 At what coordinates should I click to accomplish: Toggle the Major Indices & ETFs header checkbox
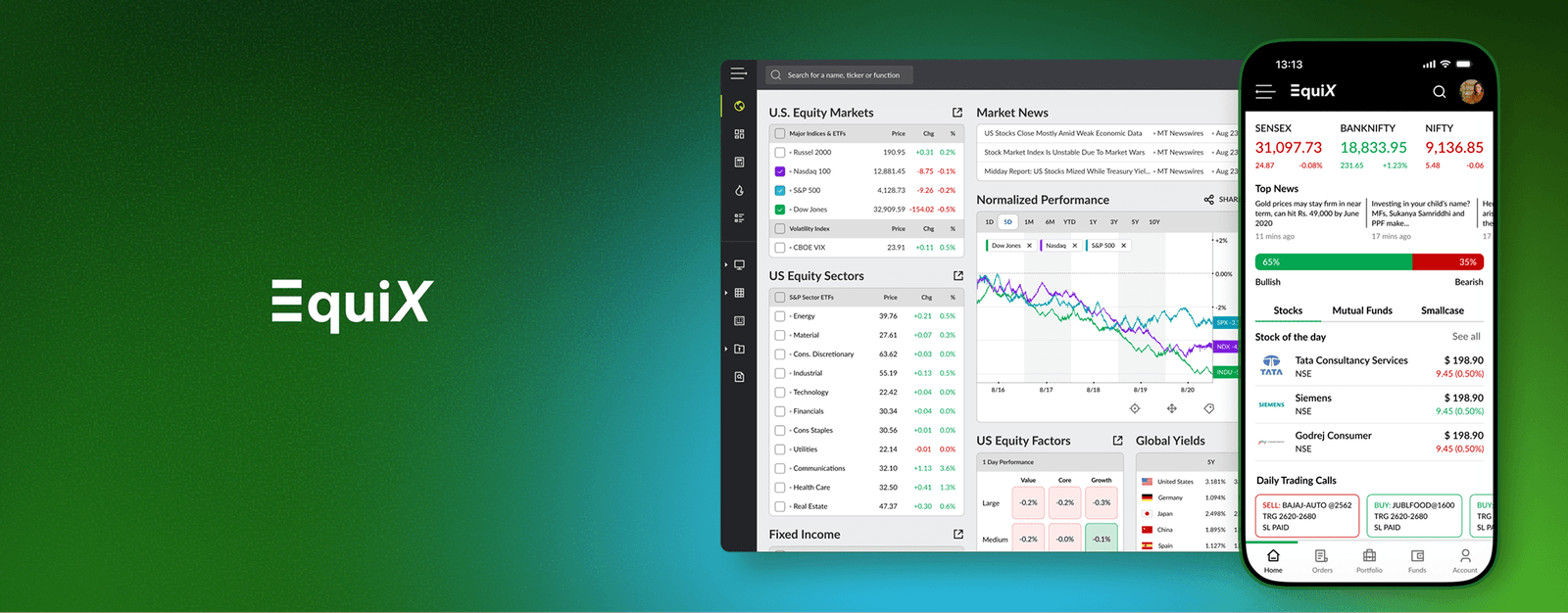780,134
